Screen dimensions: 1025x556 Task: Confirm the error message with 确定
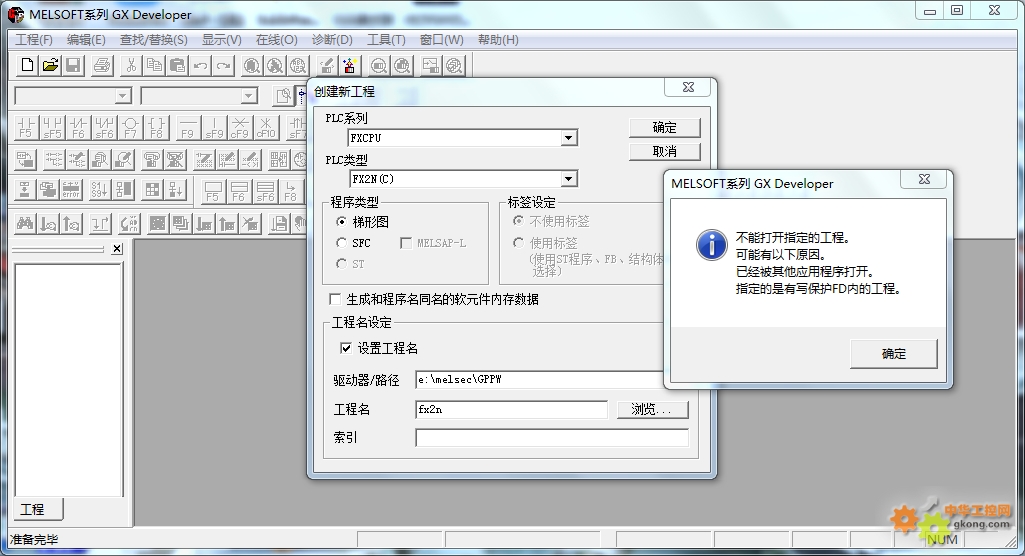[x=894, y=353]
